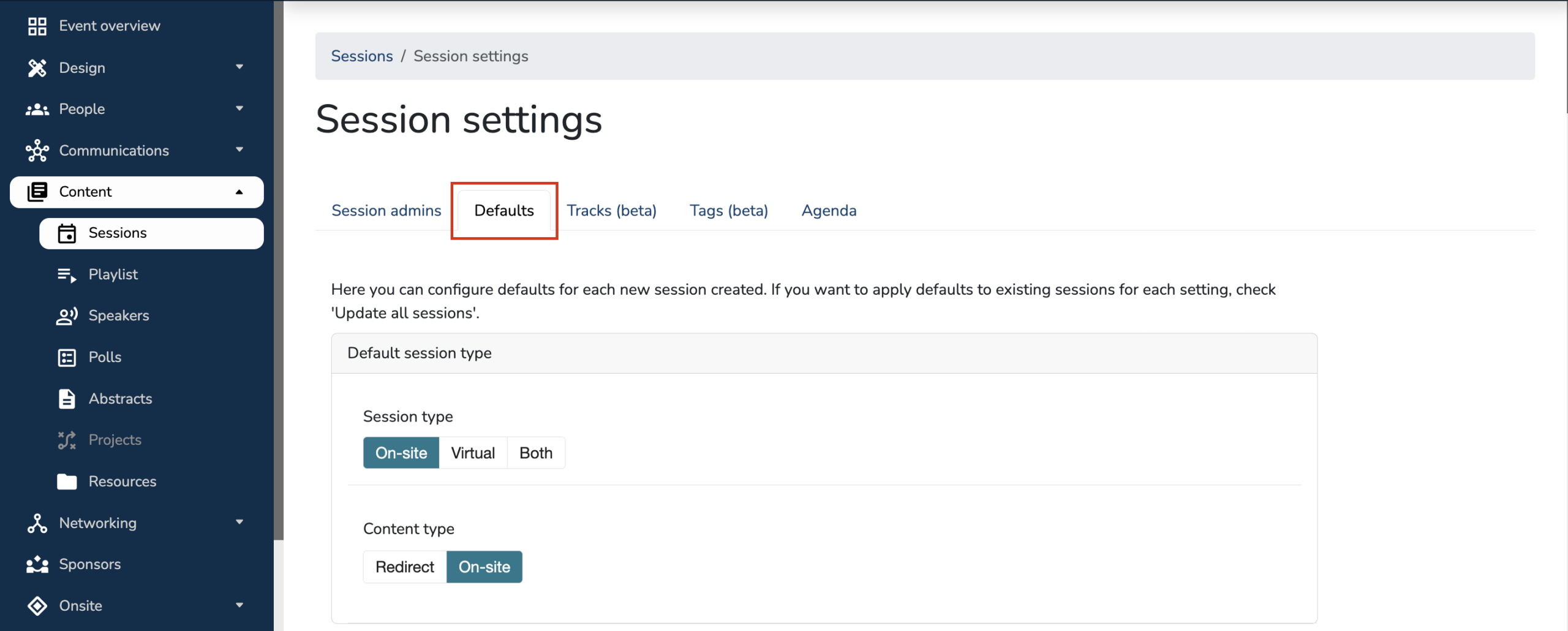Click the Playlist icon in Content submenu
The height and width of the screenshot is (631, 1568).
coord(67,275)
